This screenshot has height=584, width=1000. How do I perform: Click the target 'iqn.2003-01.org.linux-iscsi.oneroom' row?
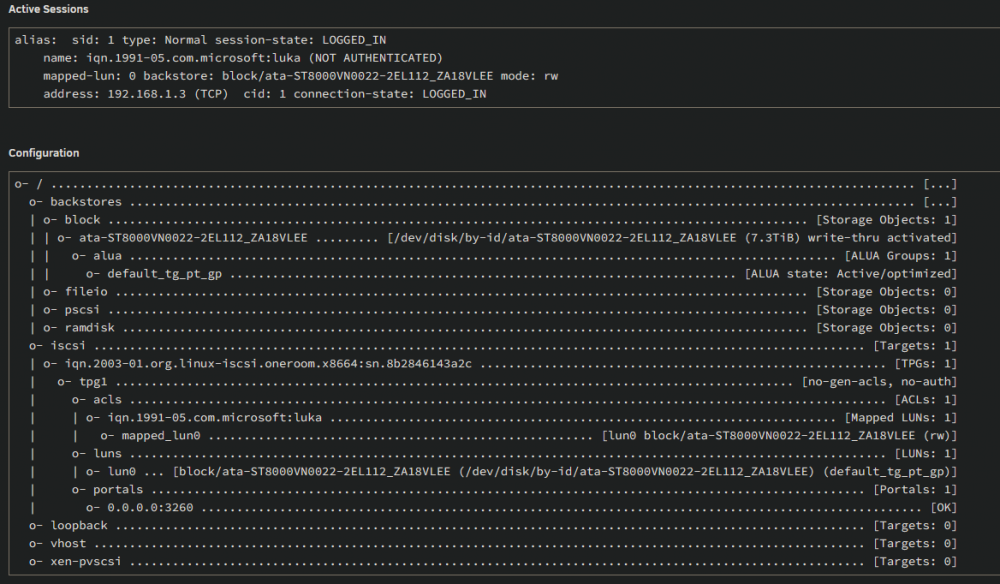[x=500, y=363]
